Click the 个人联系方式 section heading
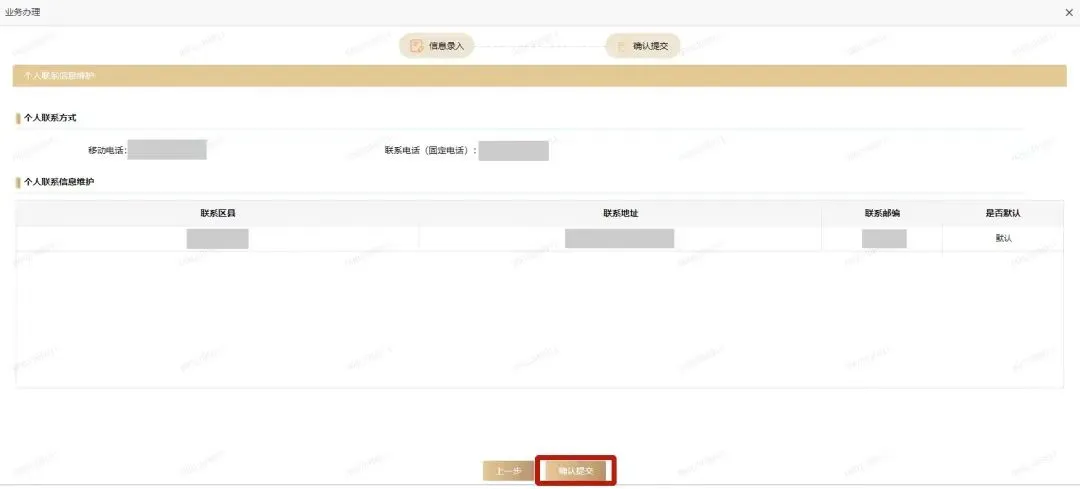 50,118
